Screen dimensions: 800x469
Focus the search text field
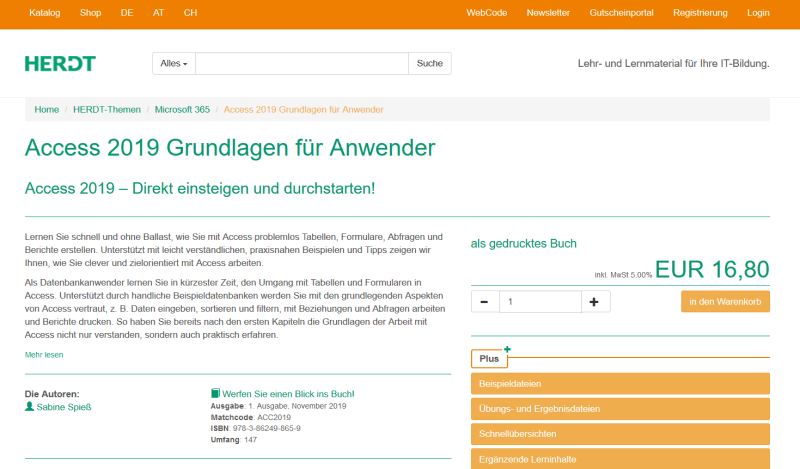click(x=302, y=63)
